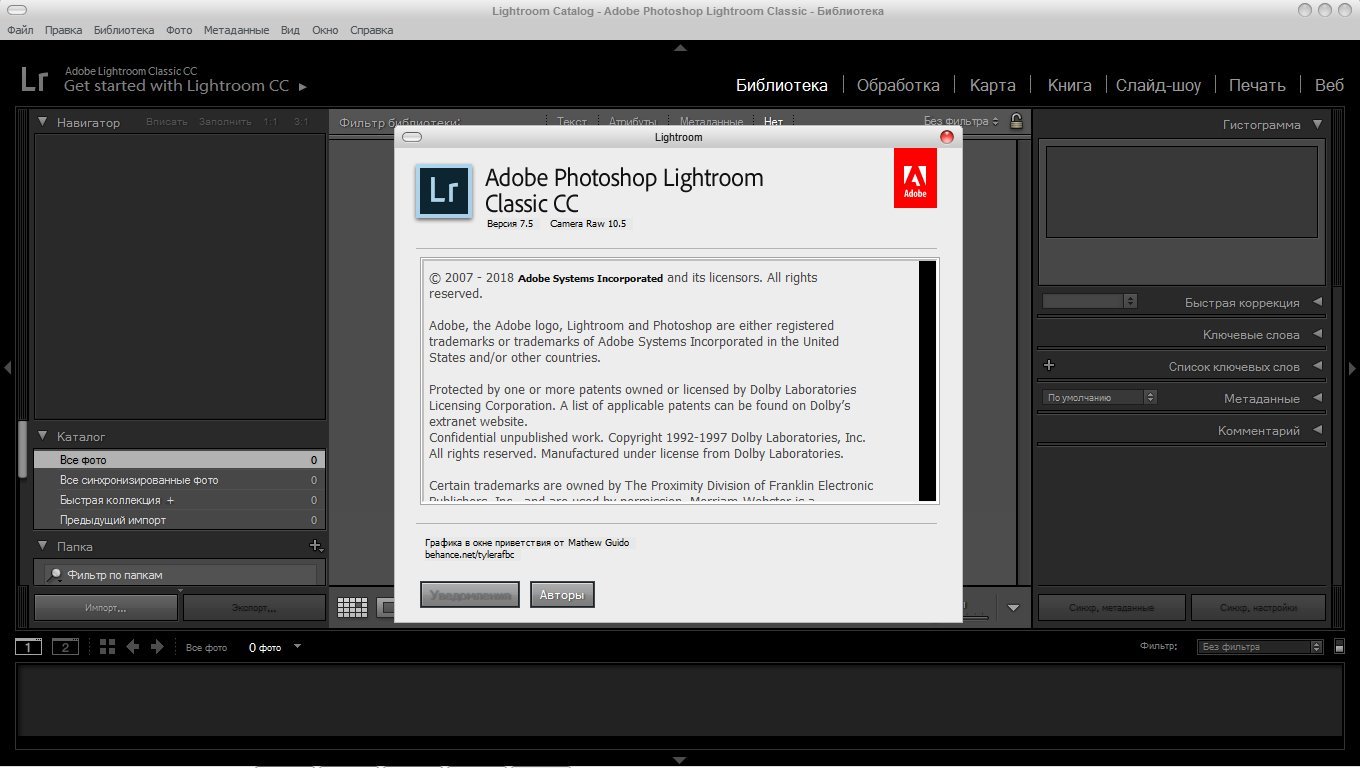Collapse the Навигатор panel
This screenshot has width=1360, height=768.
coord(43,122)
